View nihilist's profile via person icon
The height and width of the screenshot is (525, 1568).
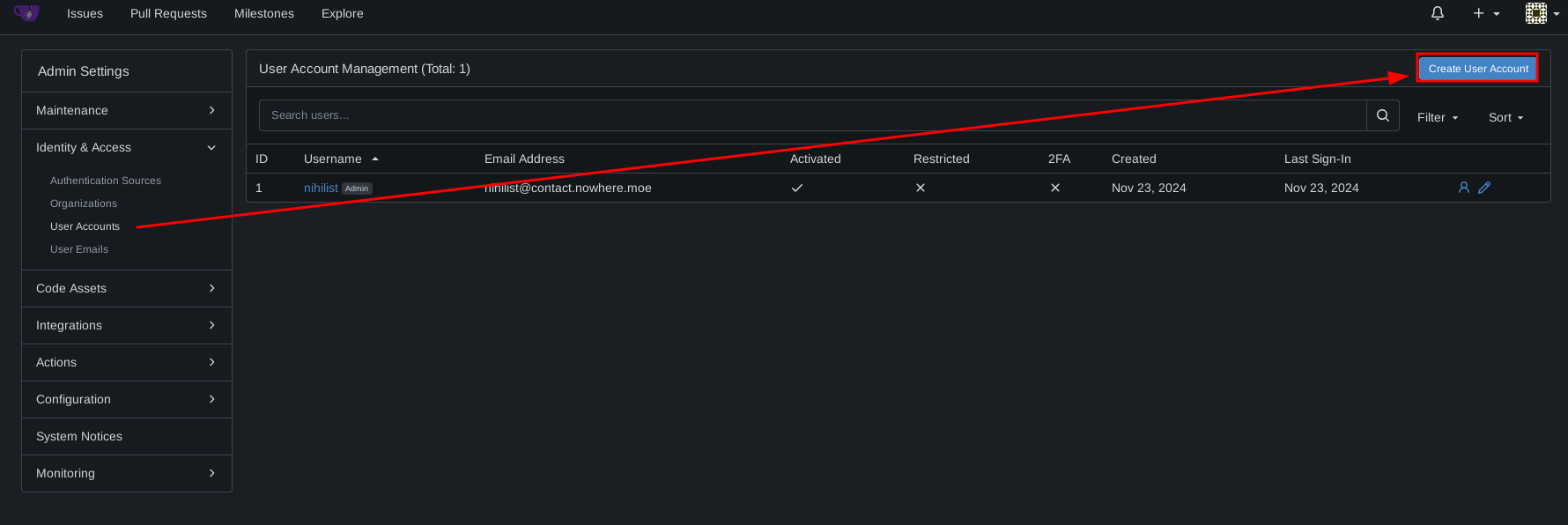pyautogui.click(x=1464, y=188)
